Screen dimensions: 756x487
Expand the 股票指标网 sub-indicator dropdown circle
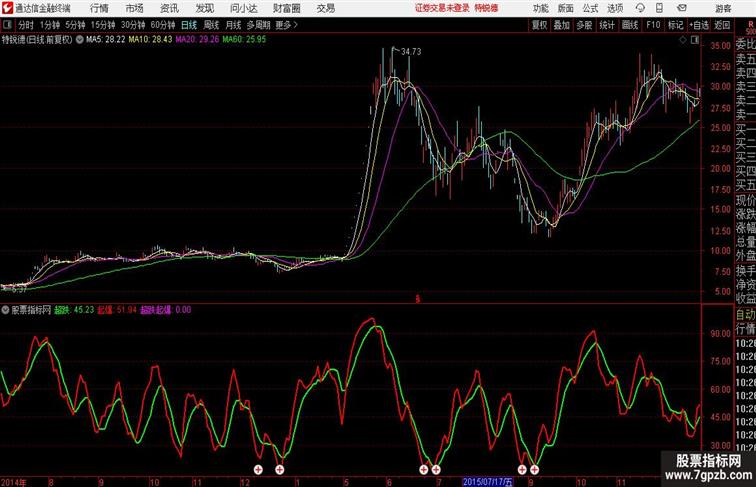click(5, 310)
